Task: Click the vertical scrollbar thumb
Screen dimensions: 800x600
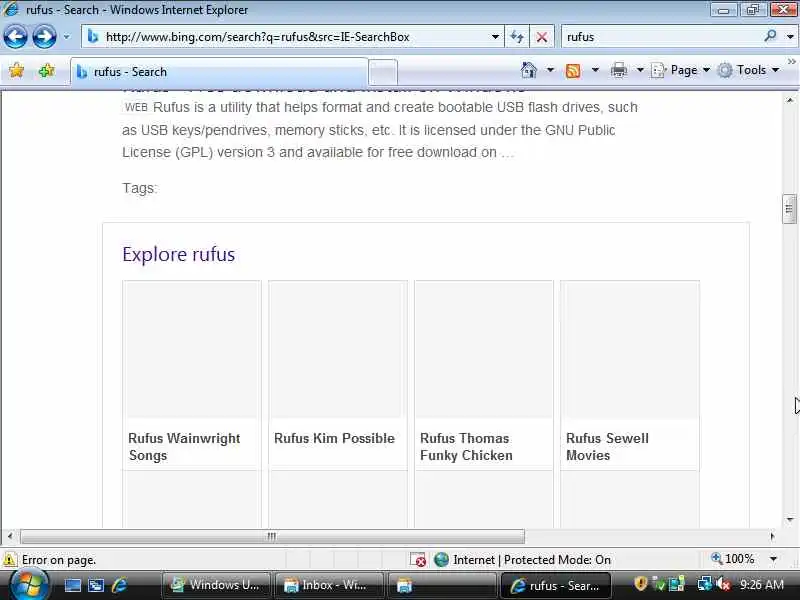Action: (789, 209)
